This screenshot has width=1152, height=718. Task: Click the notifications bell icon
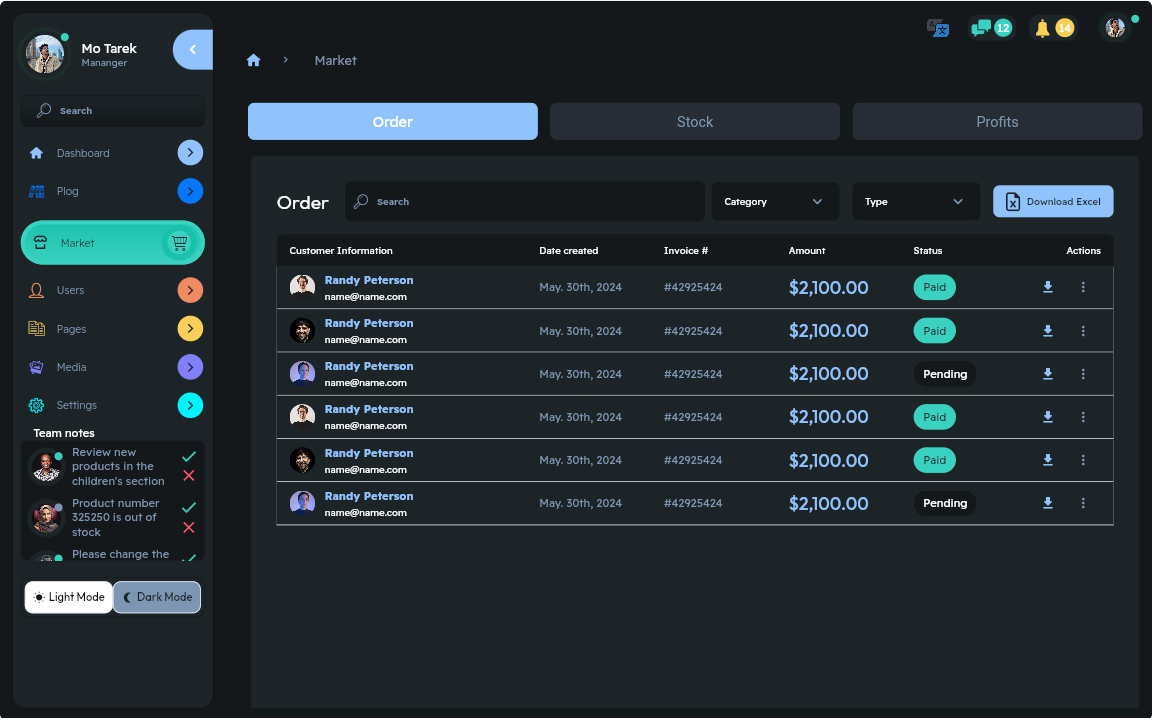point(1040,27)
